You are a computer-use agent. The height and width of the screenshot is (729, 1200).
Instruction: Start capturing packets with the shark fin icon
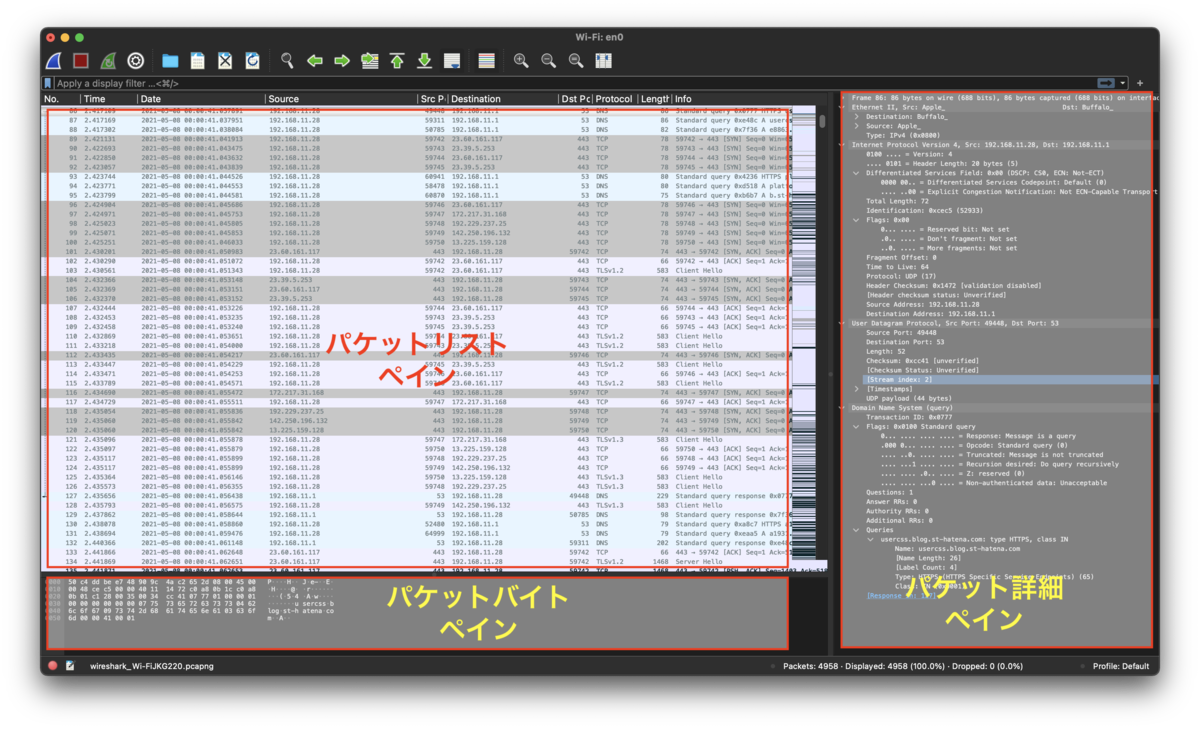pos(55,61)
